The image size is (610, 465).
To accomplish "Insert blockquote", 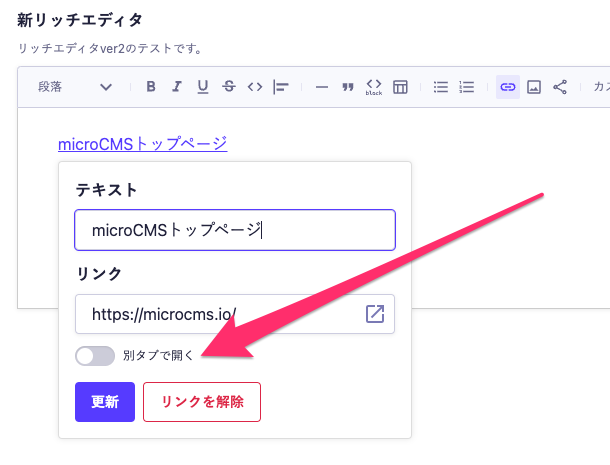I will [348, 87].
